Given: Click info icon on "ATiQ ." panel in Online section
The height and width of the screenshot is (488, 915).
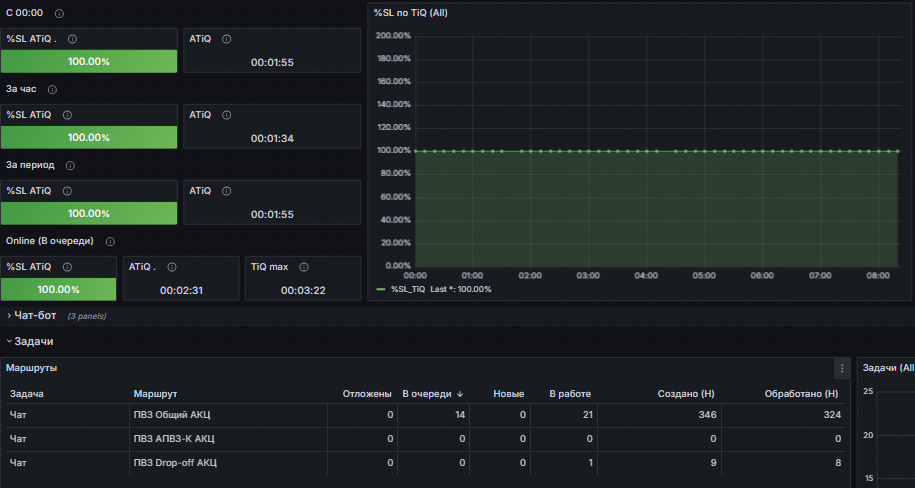Looking at the screenshot, I should 171,267.
